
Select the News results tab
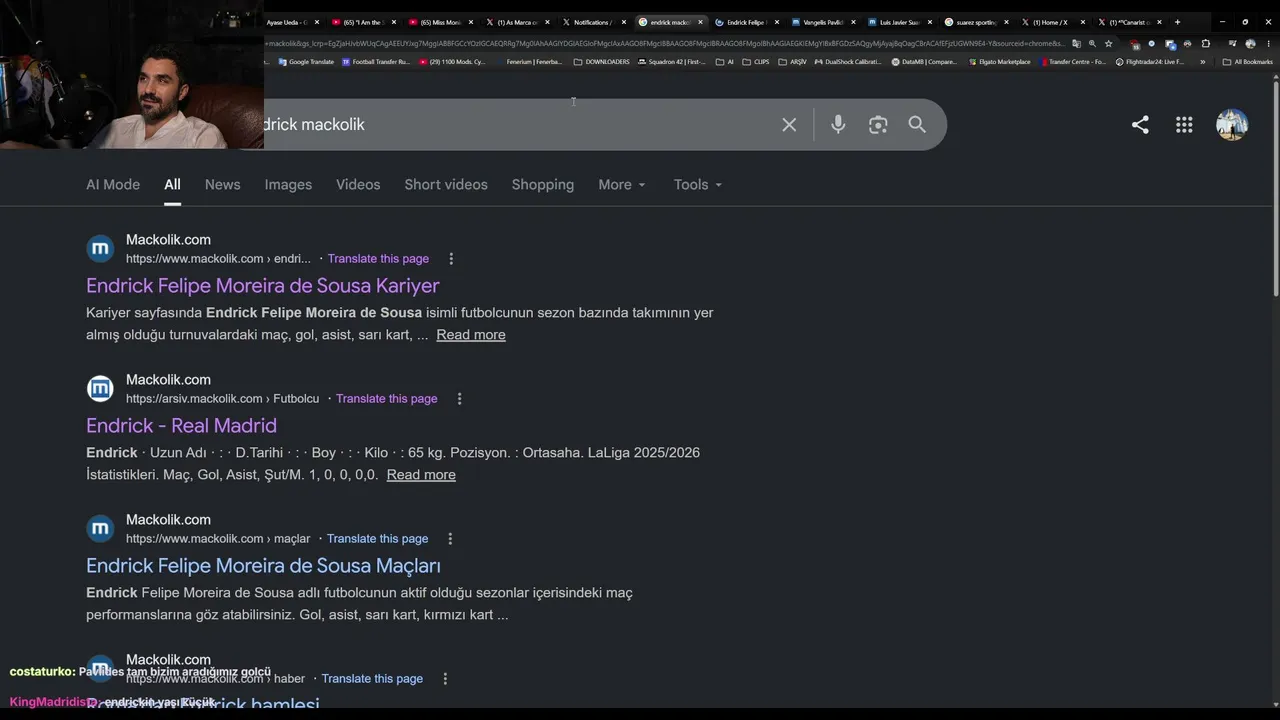point(222,185)
